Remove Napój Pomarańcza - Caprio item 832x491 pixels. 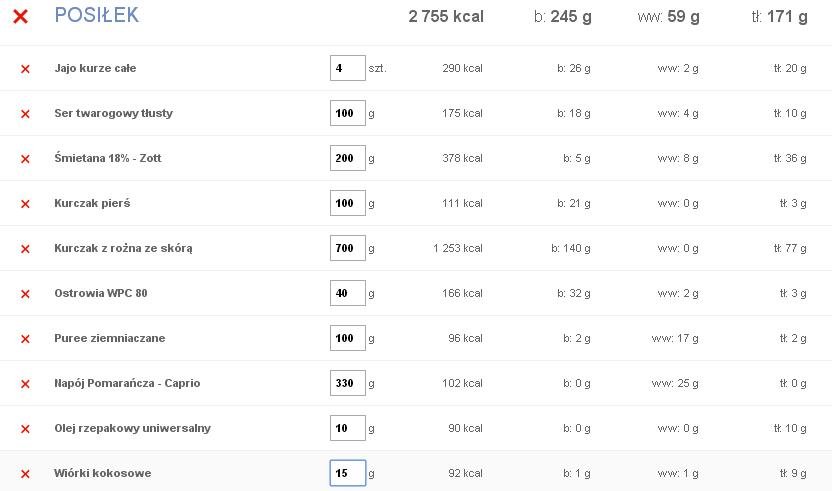coord(25,384)
